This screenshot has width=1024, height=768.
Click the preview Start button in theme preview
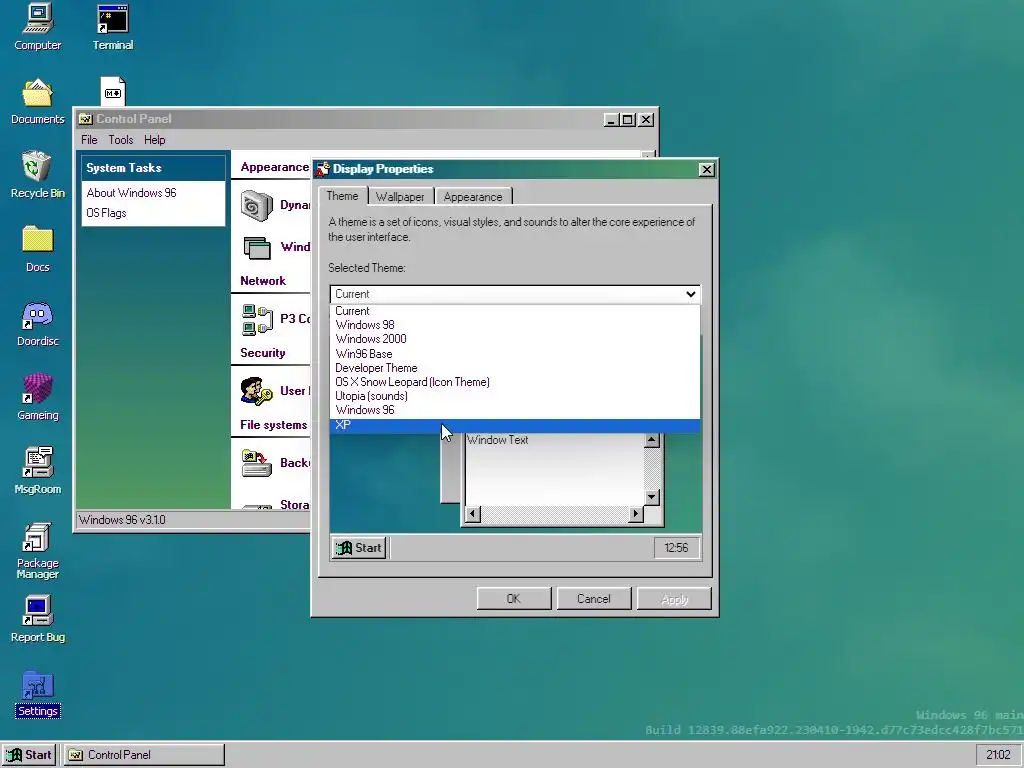pos(359,548)
